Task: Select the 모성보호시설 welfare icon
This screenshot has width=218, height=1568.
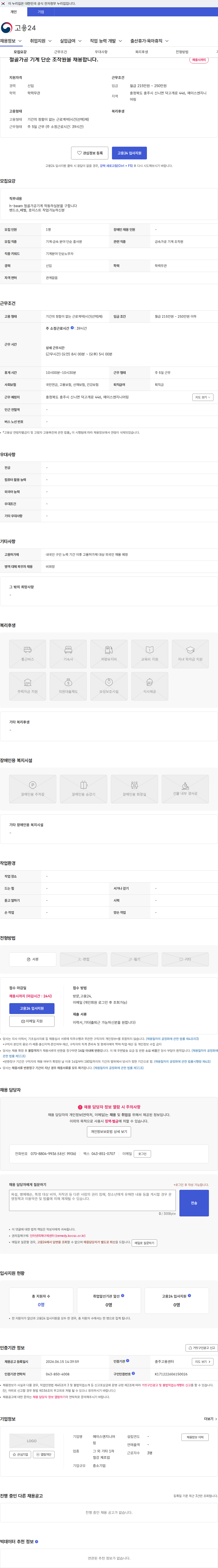Action: 109,686
